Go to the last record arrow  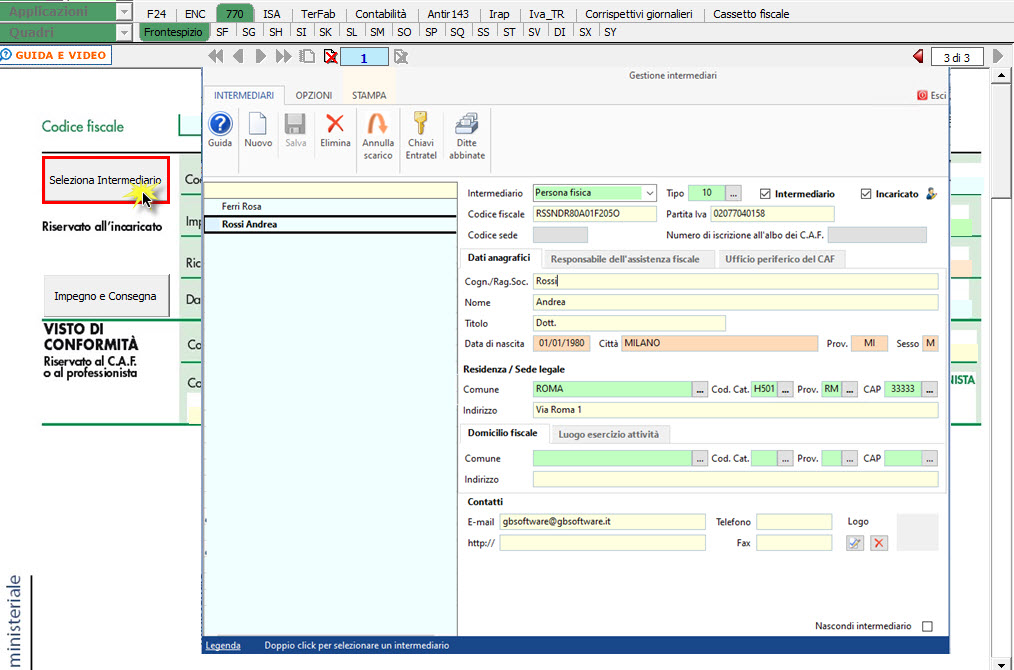coord(283,56)
